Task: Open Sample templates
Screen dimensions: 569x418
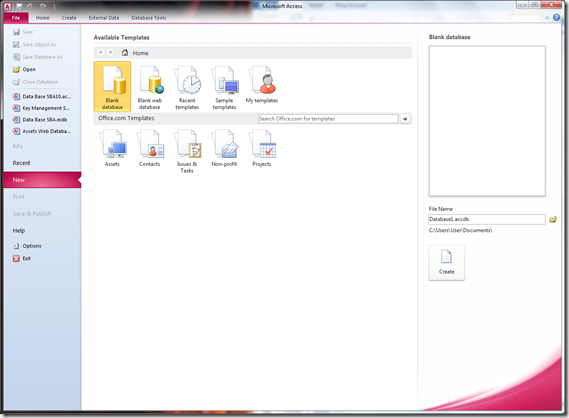Action: 224,87
